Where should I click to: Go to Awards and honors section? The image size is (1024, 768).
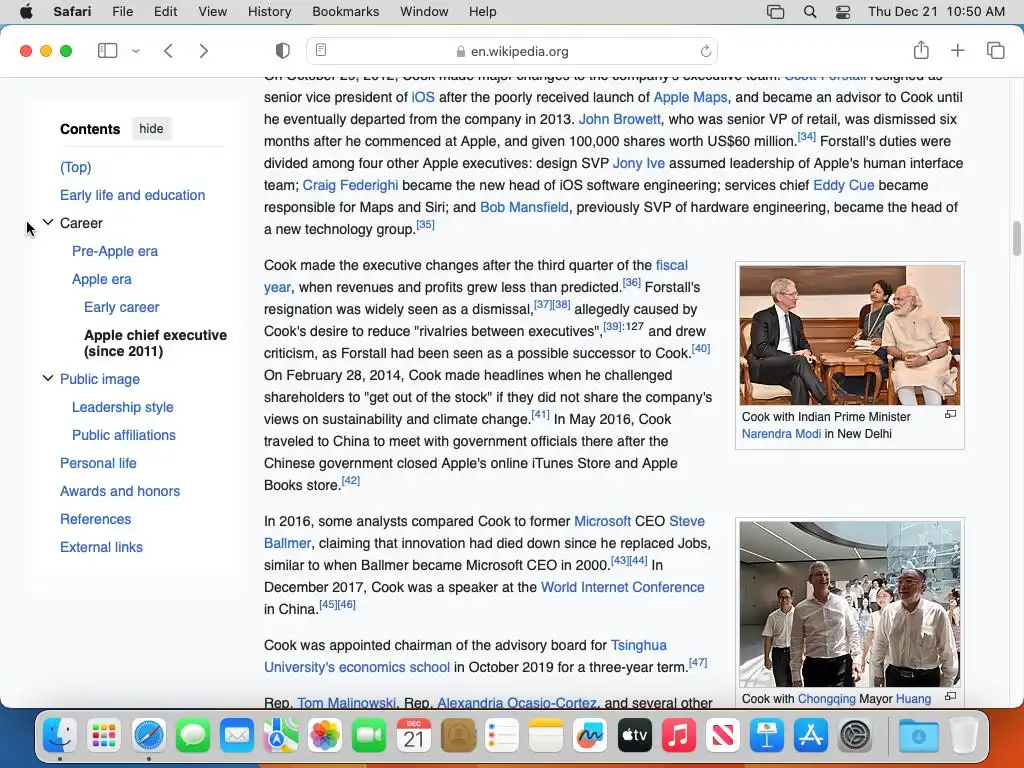120,492
